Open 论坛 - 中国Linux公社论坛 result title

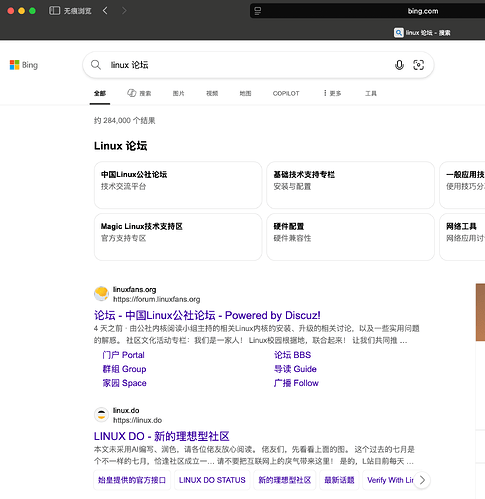click(207, 315)
